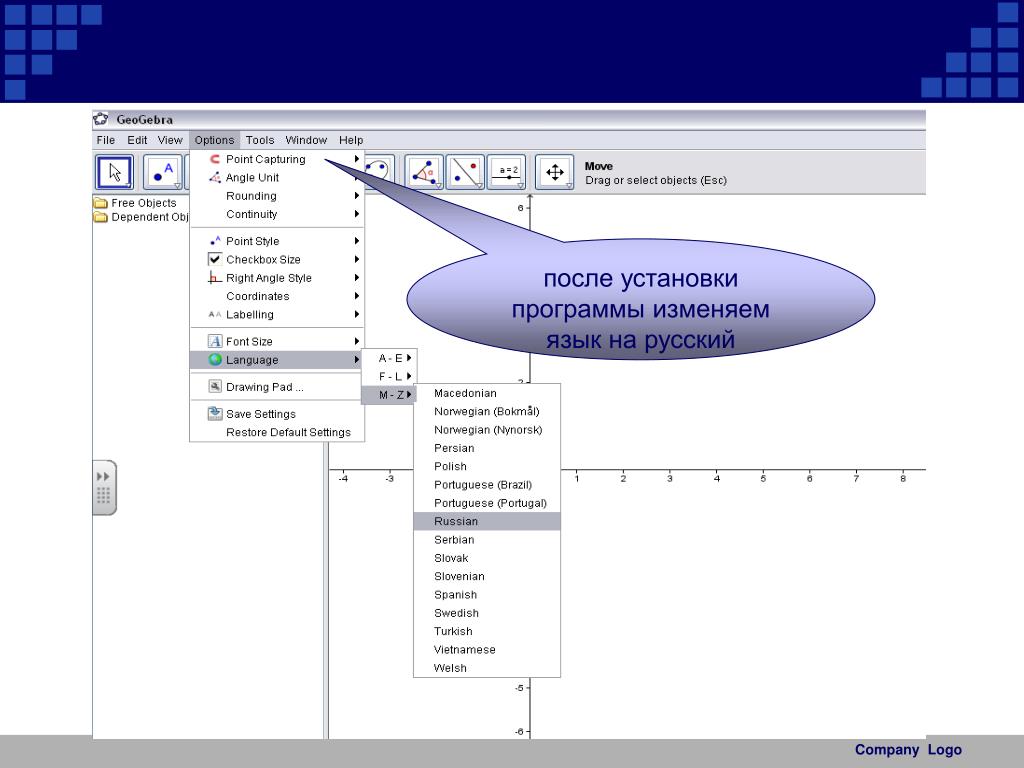The width and height of the screenshot is (1024, 768).
Task: Choose Restore Default Settings
Action: [277, 432]
